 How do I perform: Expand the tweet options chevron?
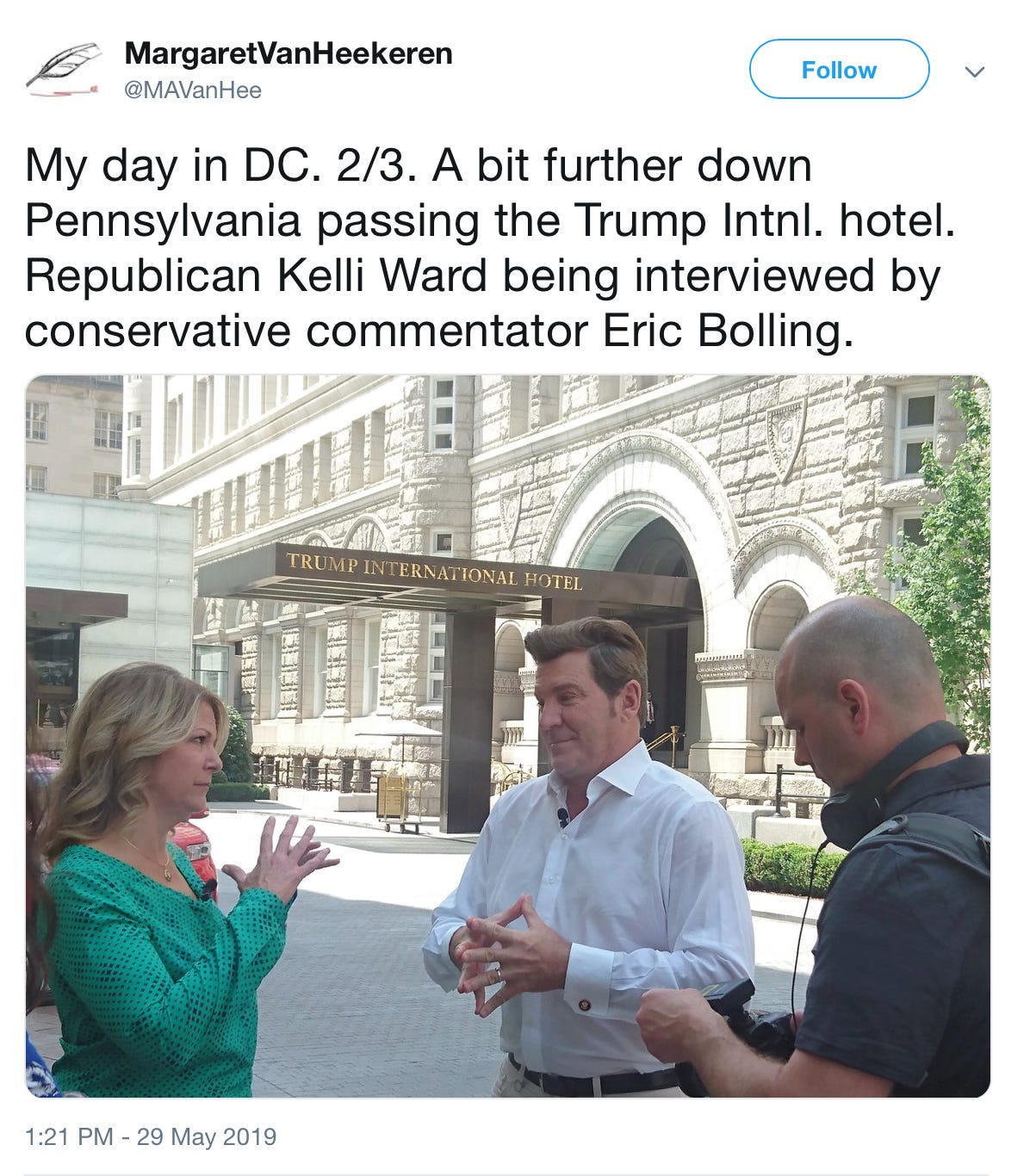tap(974, 71)
